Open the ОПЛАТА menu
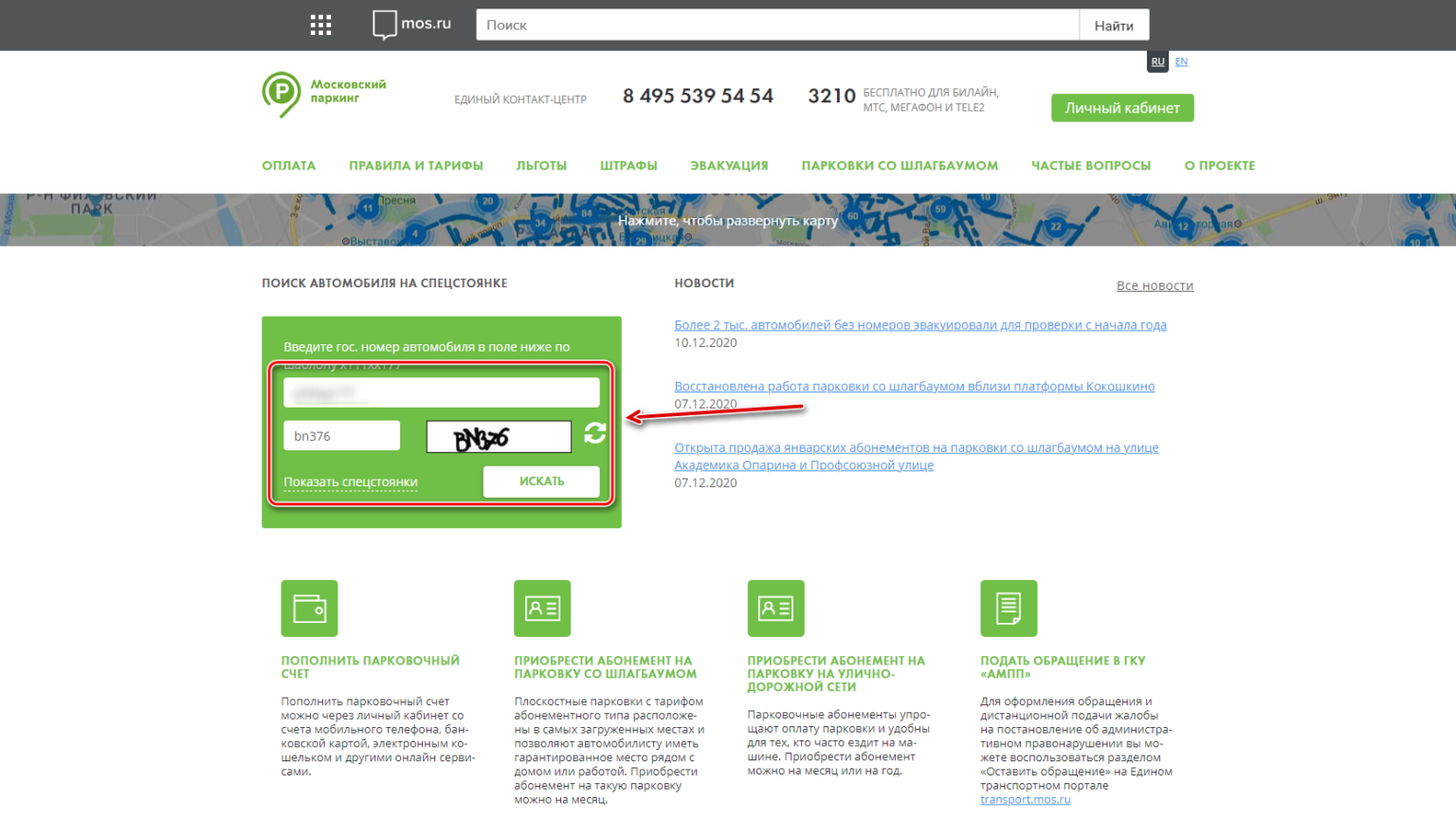Viewport: 1456px width, 820px height. click(x=289, y=165)
